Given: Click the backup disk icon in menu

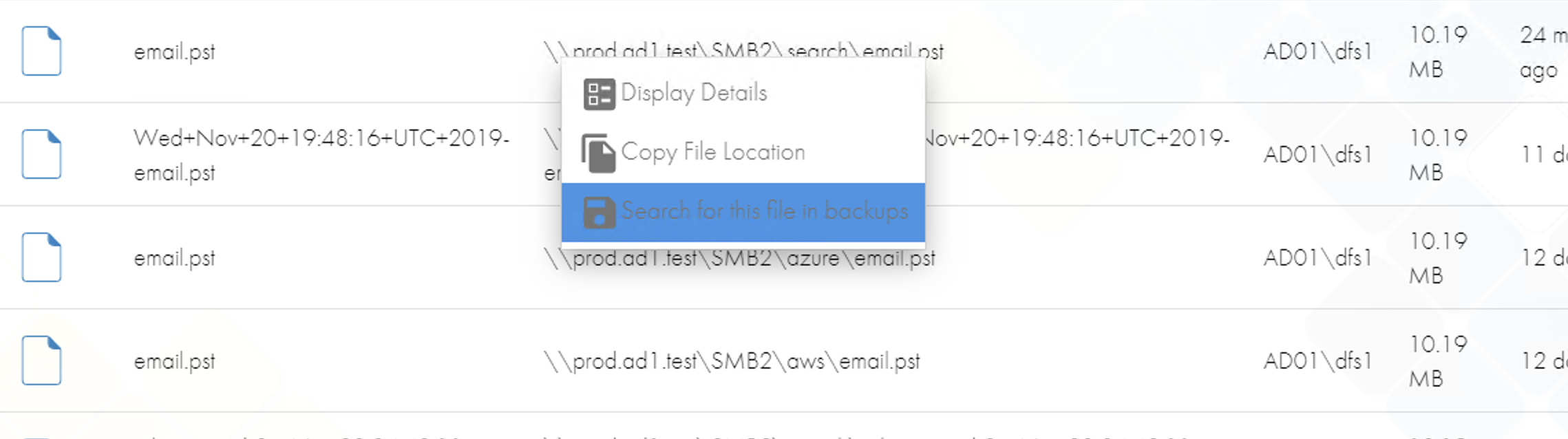Looking at the screenshot, I should coord(599,212).
